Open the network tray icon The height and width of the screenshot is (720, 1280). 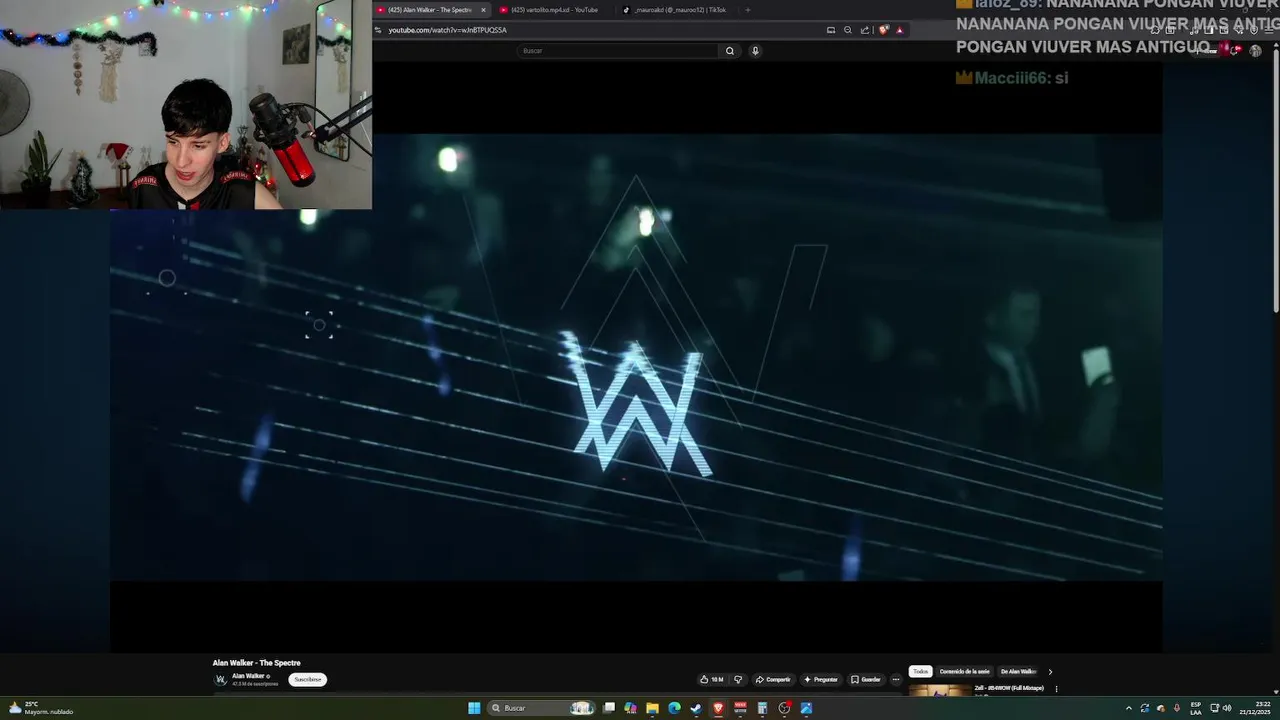pos(1214,708)
